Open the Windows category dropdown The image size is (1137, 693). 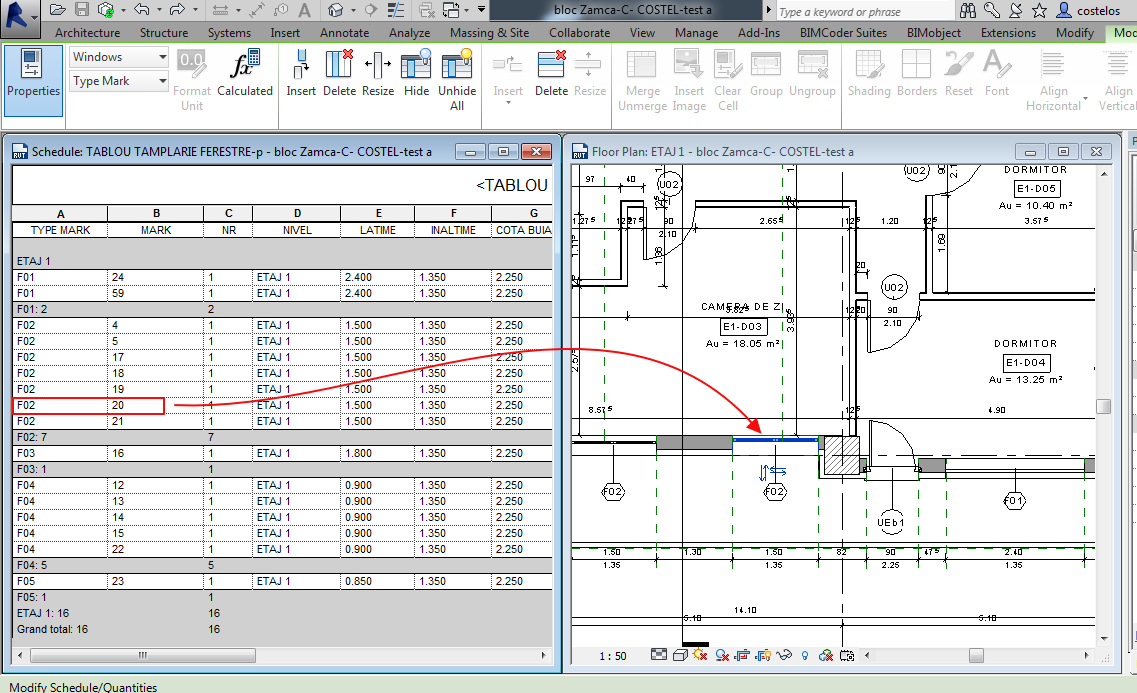pyautogui.click(x=119, y=57)
